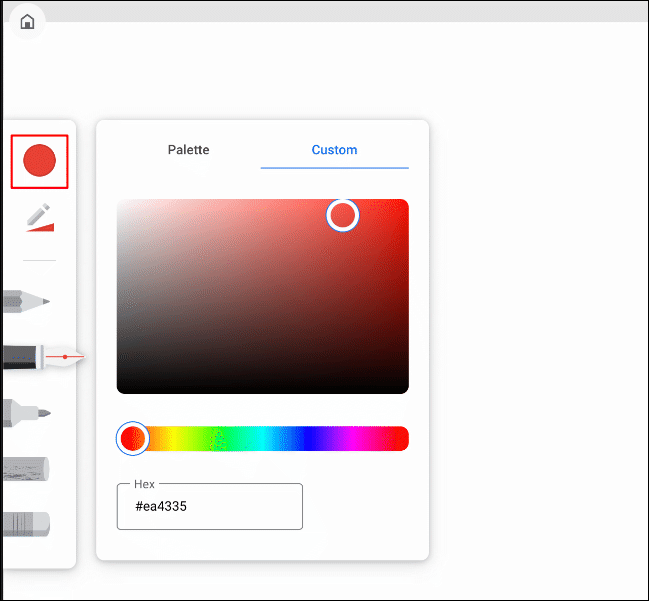Switch to the Custom tab
Image resolution: width=649 pixels, height=601 pixels.
(334, 150)
